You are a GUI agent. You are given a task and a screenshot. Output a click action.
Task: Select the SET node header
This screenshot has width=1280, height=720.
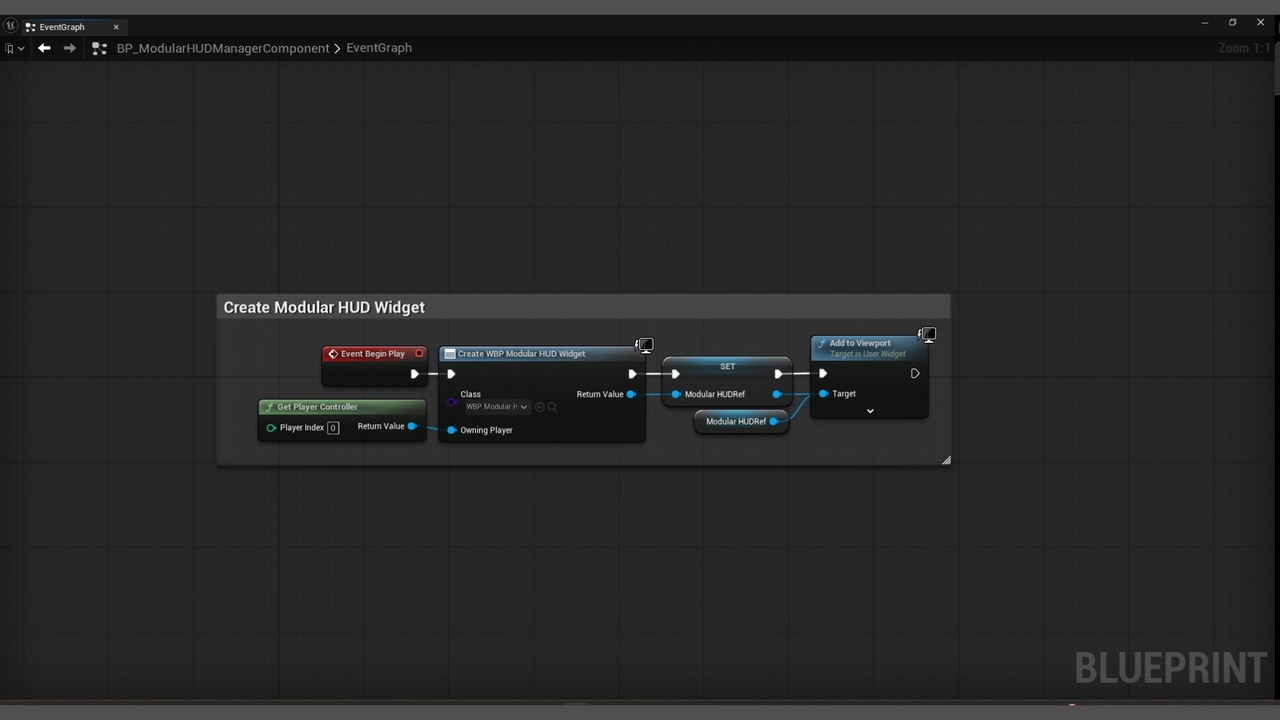point(727,366)
